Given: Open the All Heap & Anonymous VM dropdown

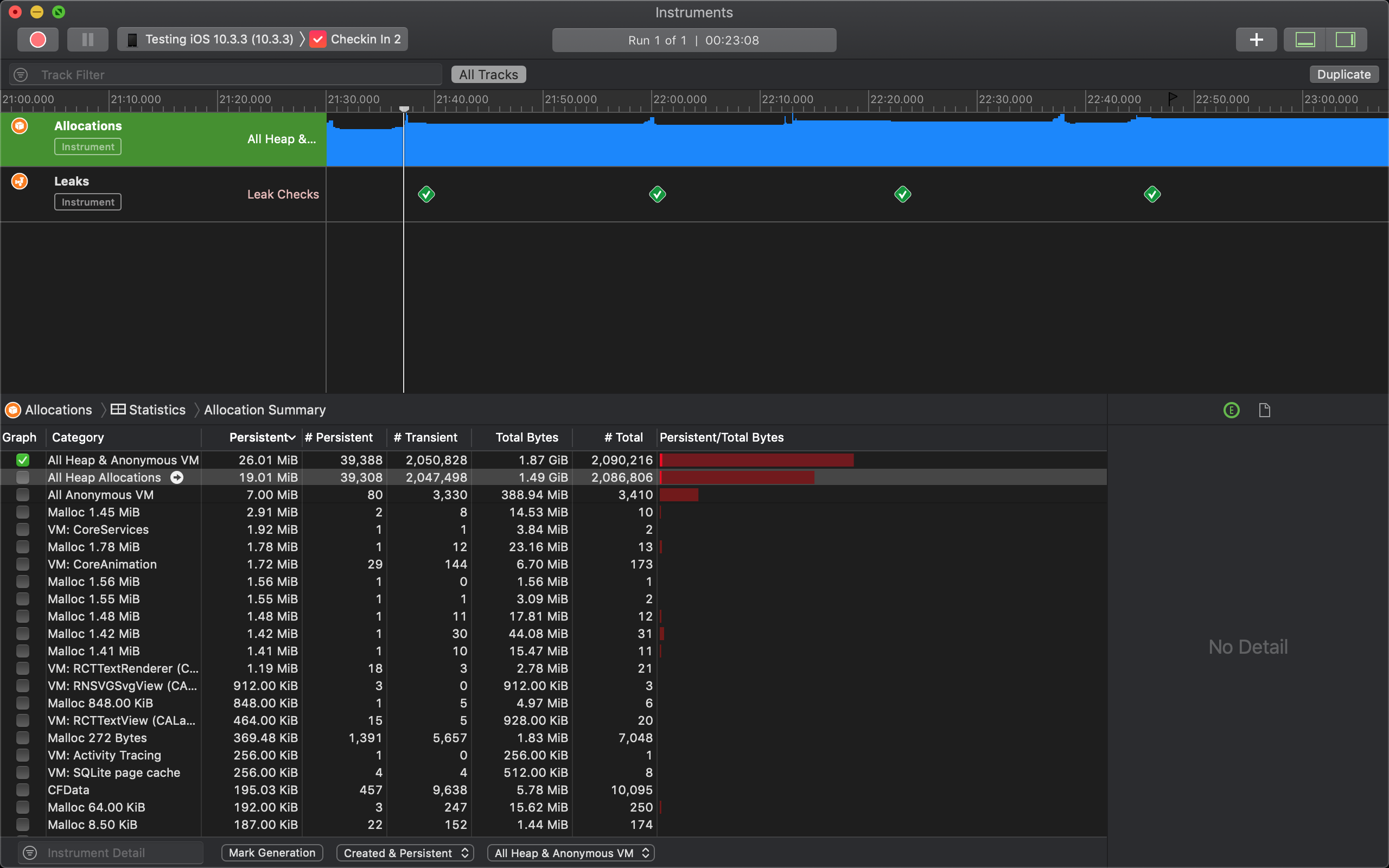Looking at the screenshot, I should pyautogui.click(x=571, y=852).
